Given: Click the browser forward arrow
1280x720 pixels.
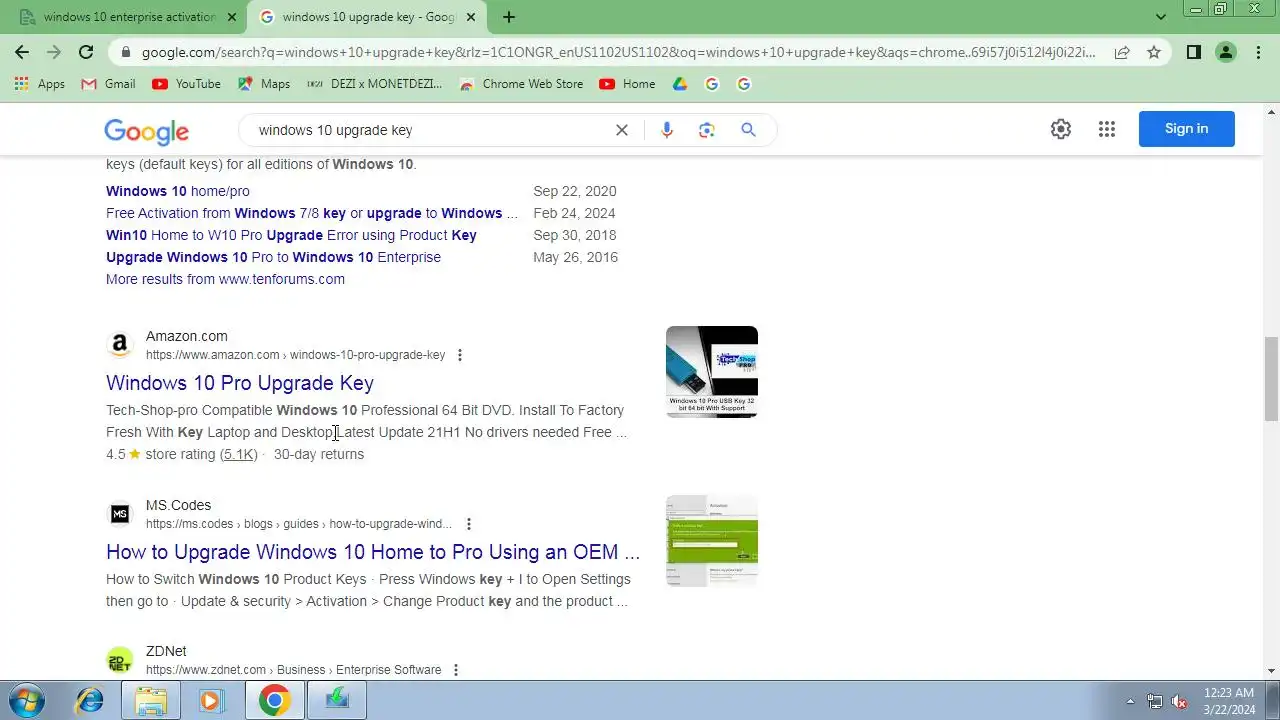Looking at the screenshot, I should 54,52.
